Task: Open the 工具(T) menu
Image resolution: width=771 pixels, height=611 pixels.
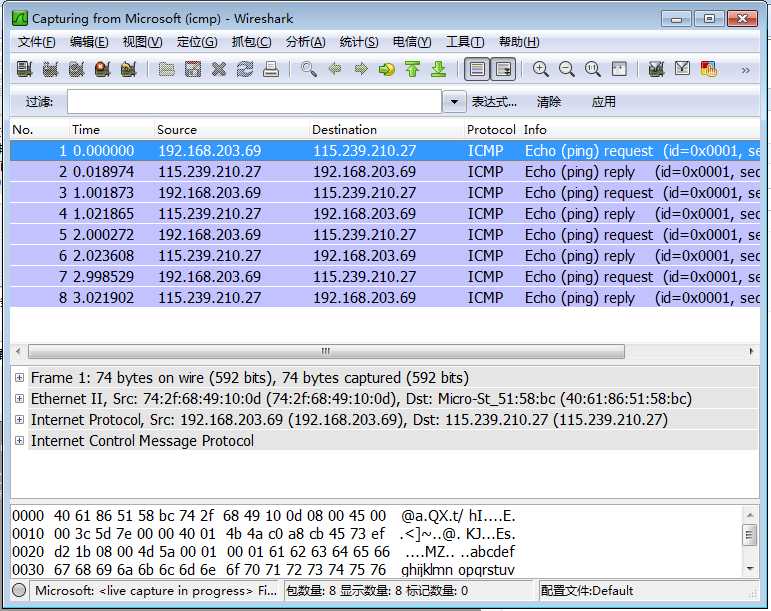Action: coord(465,42)
